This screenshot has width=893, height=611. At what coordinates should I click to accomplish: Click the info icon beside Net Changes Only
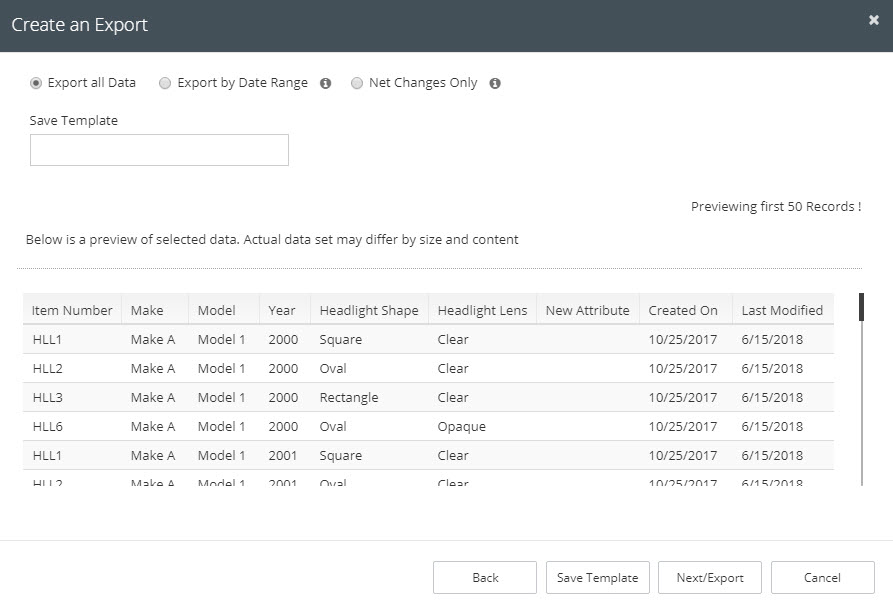coord(495,83)
